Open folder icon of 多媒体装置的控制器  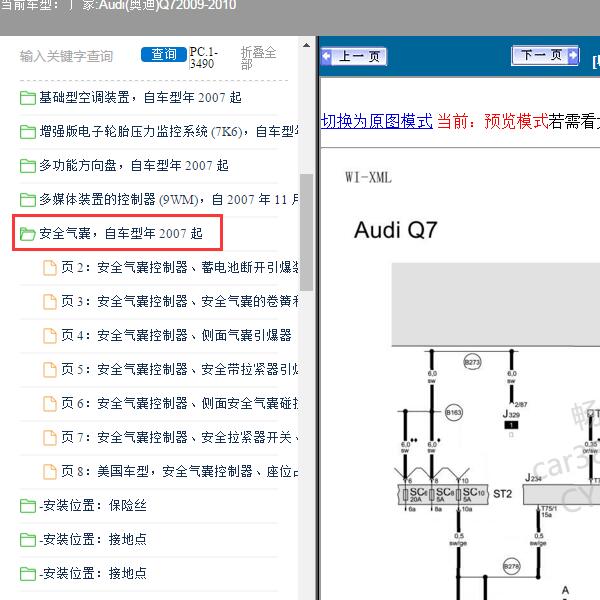click(x=28, y=199)
